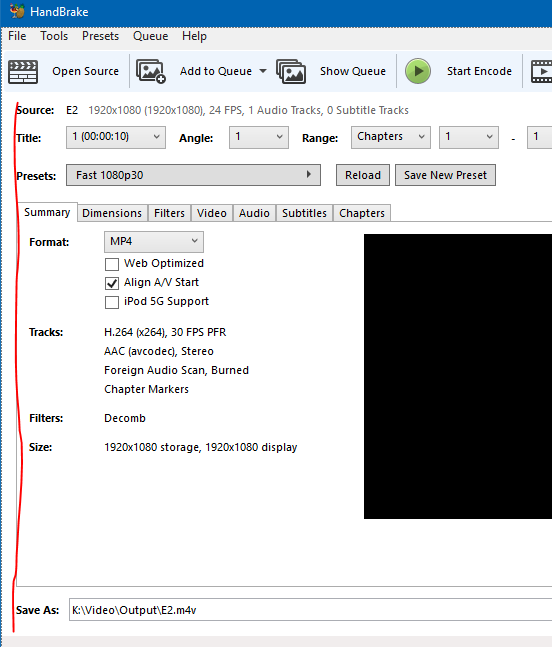Image resolution: width=552 pixels, height=647 pixels.
Task: Expand the end chapter dropdown after the dash
Action: [540, 137]
